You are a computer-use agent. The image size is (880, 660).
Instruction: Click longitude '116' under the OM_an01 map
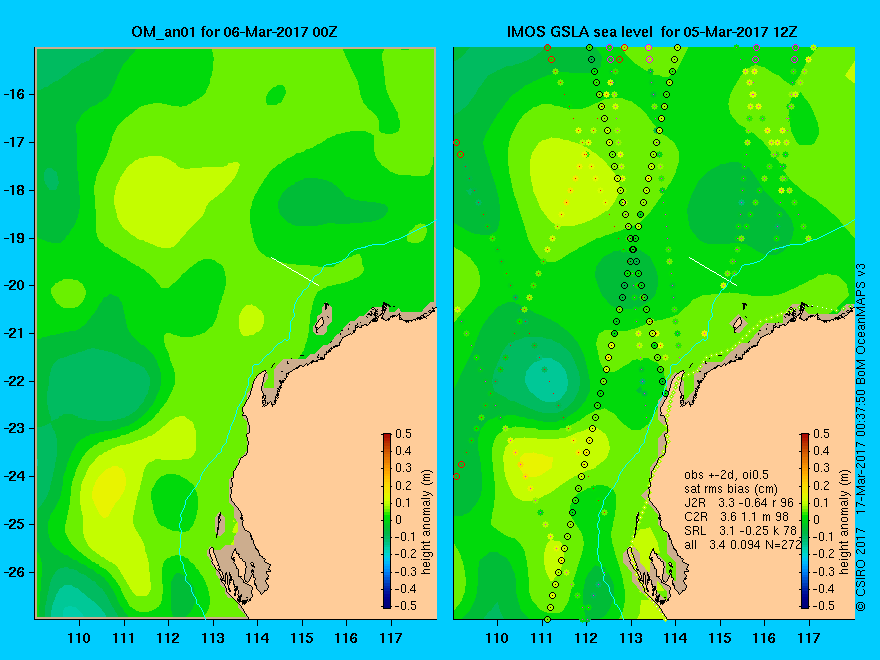pos(346,638)
